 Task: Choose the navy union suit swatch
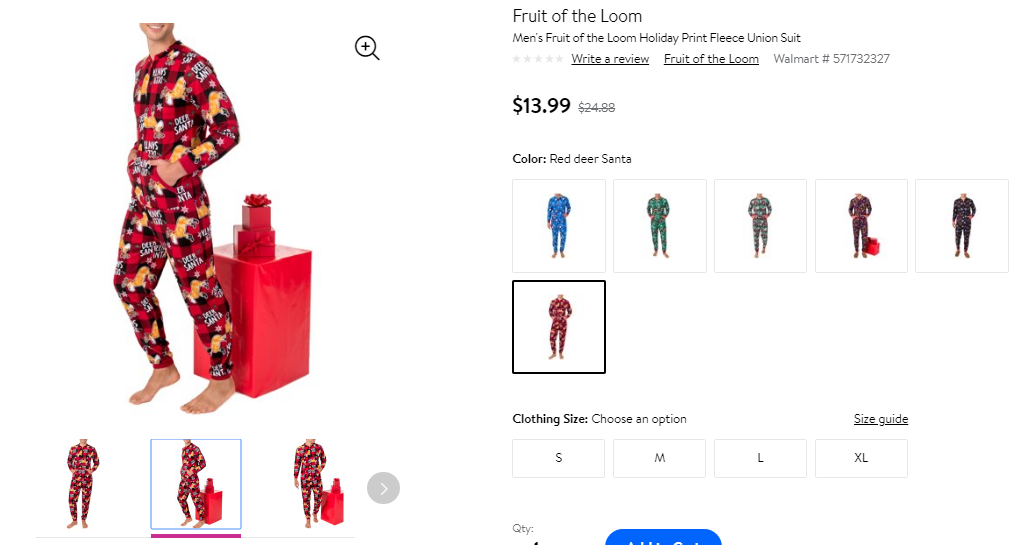tap(962, 225)
